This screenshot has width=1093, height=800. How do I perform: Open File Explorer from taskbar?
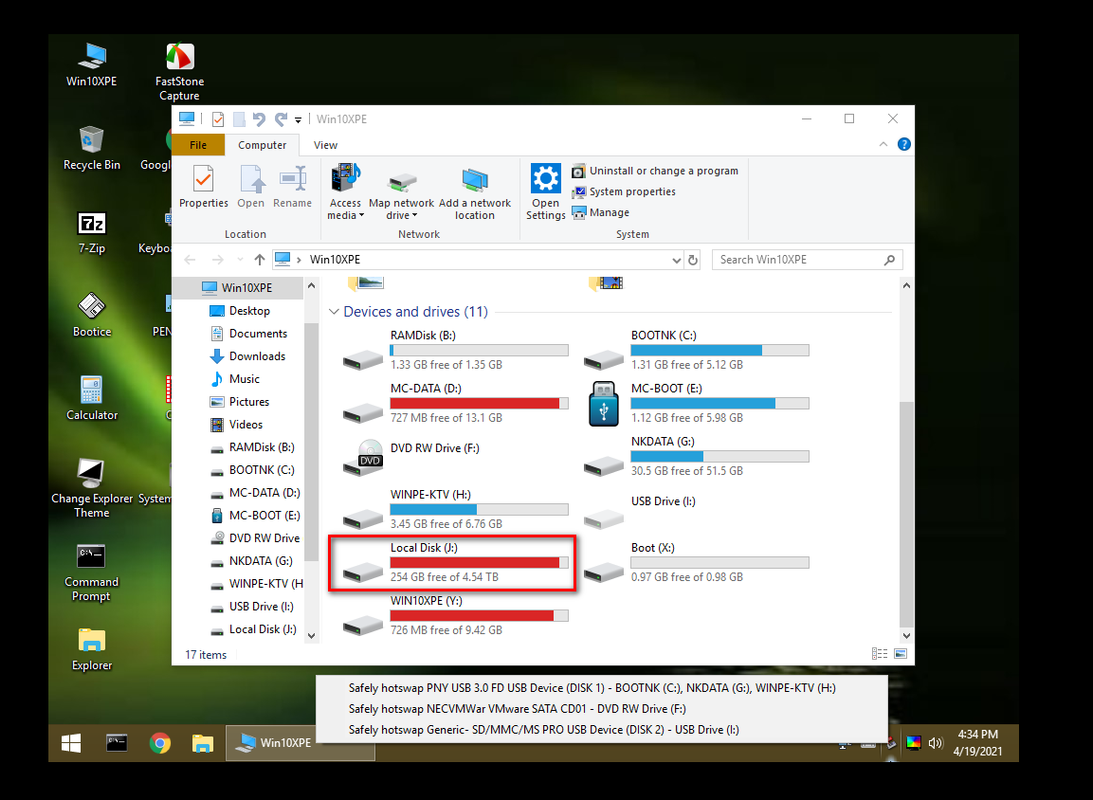[x=203, y=744]
